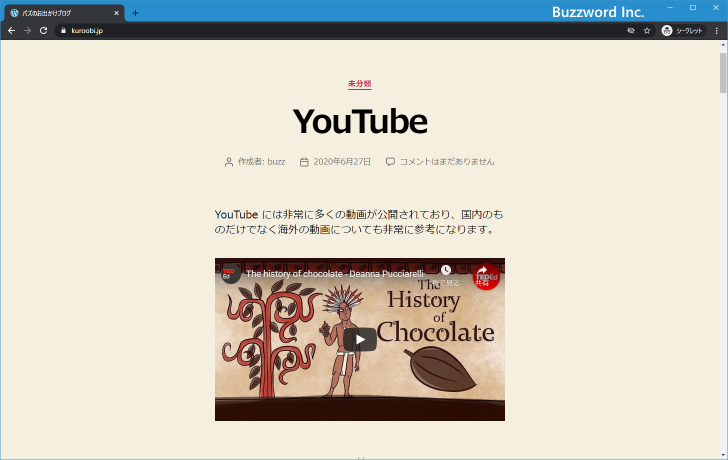Click the YouTube post title
728x460 pixels.
(360, 121)
